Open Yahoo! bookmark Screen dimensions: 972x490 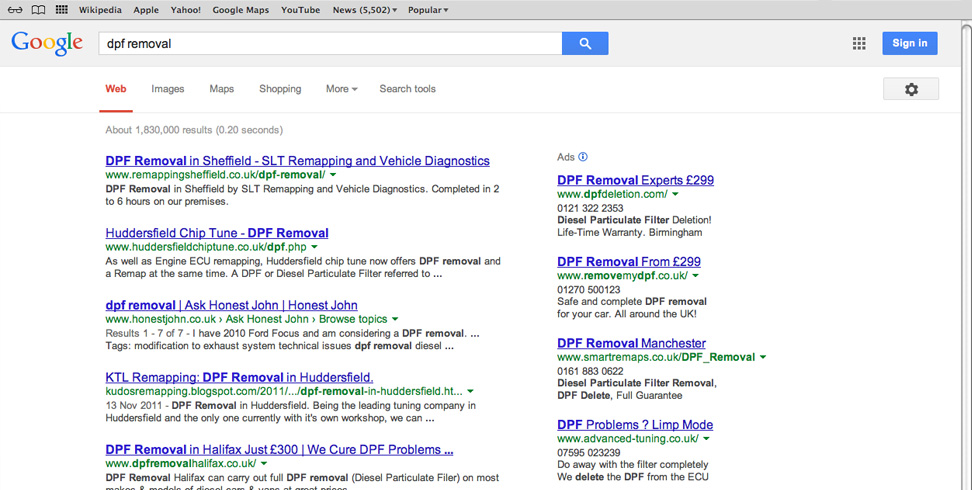point(186,10)
